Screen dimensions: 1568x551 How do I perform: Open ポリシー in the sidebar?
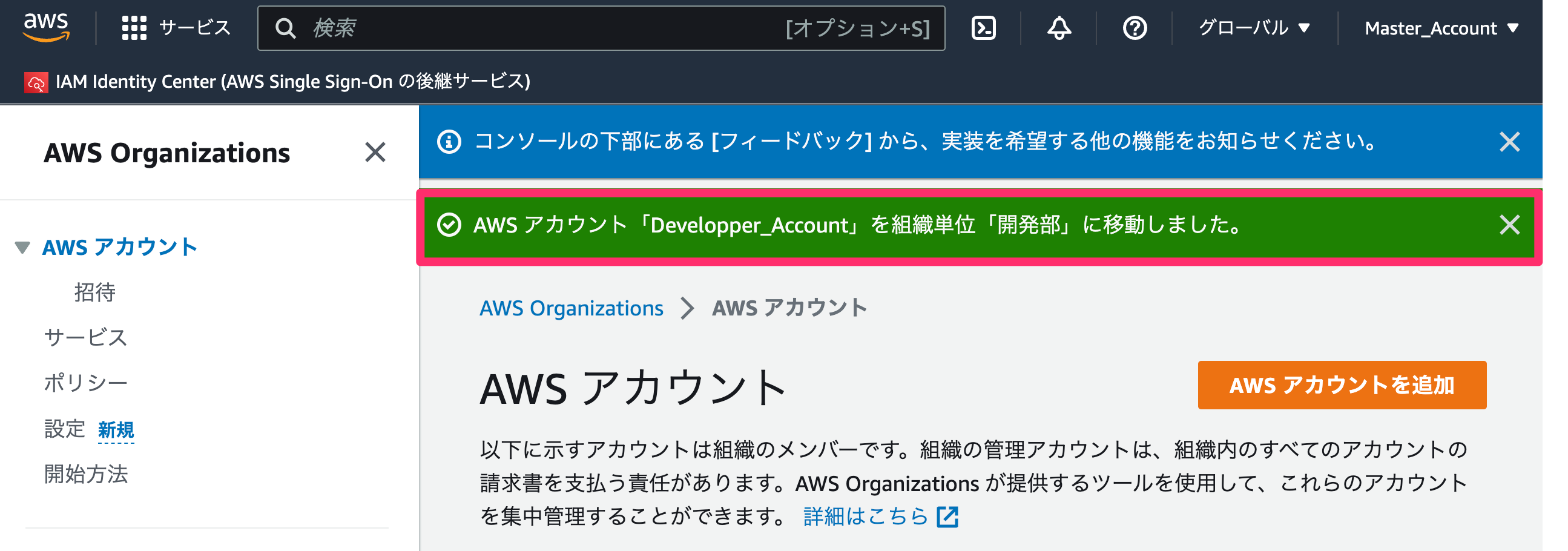click(x=86, y=383)
